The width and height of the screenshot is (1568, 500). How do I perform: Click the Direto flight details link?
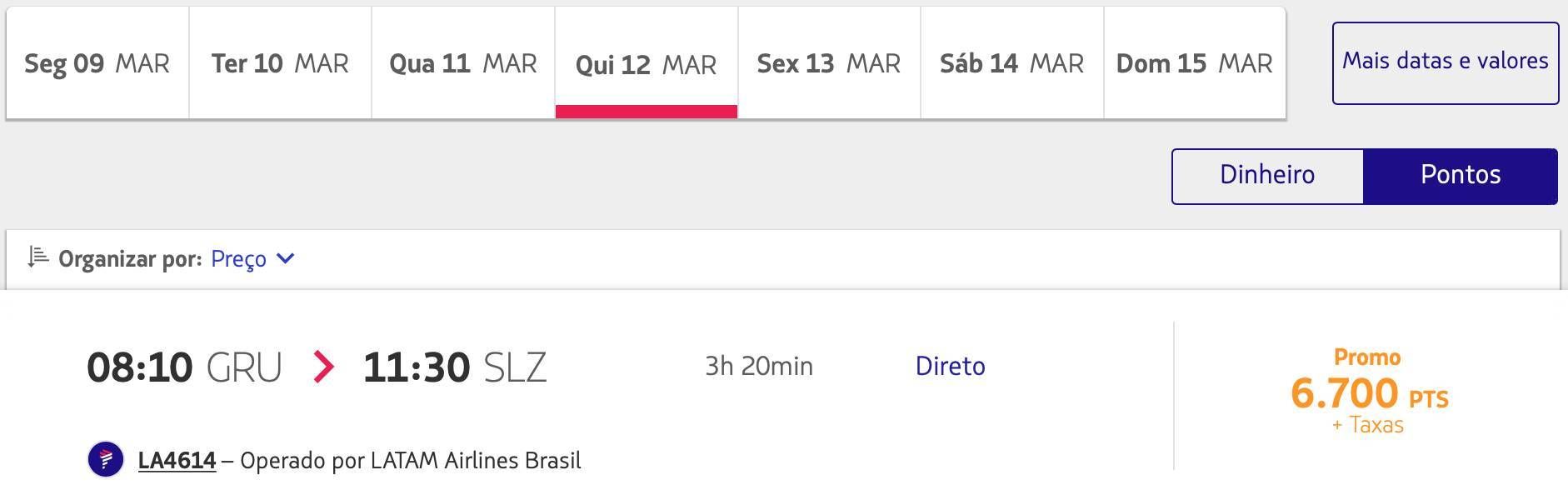pyautogui.click(x=950, y=366)
